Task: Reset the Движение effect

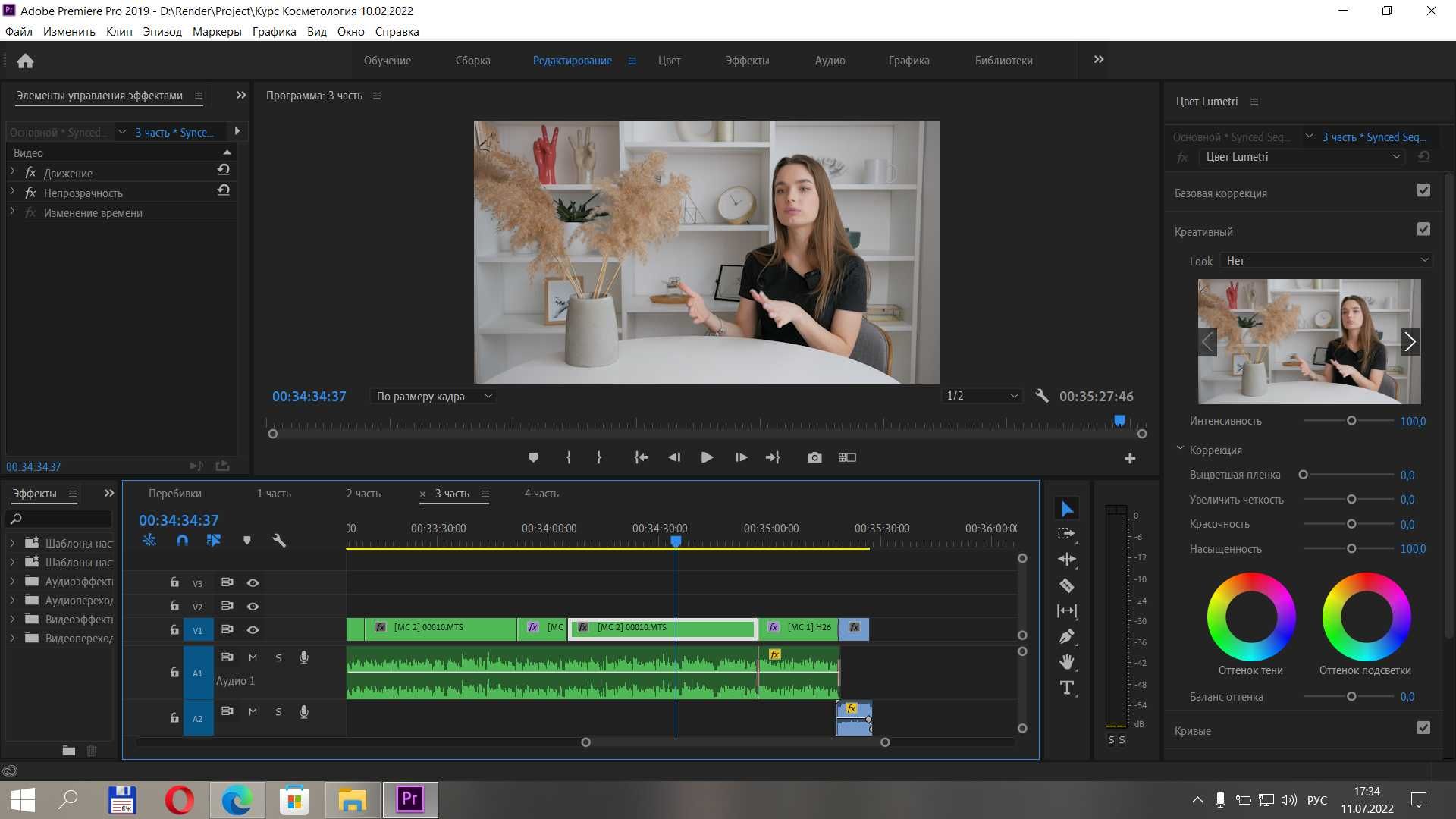Action: point(223,171)
